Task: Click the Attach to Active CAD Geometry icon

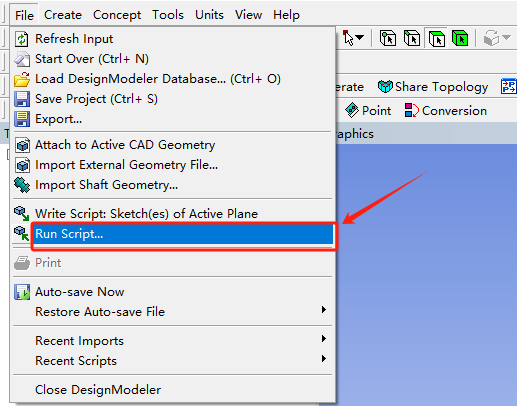Action: [x=22, y=145]
